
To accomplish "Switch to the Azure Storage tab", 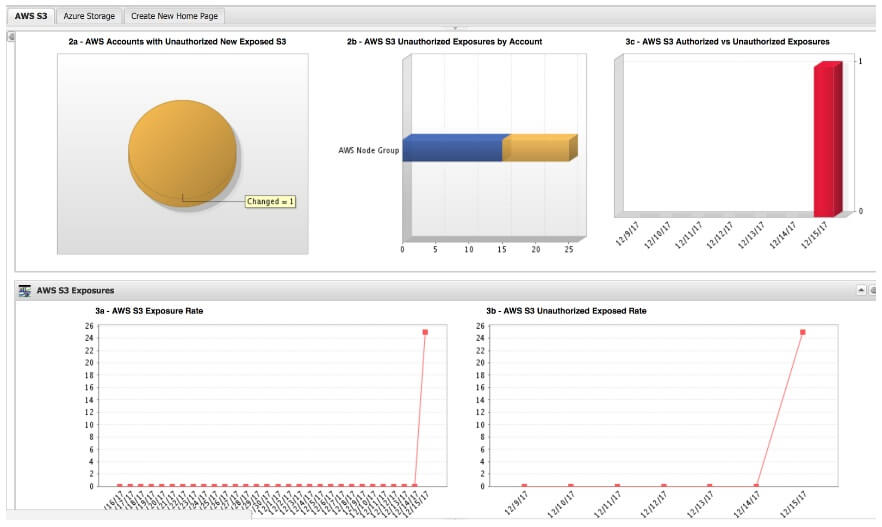I will 89,16.
